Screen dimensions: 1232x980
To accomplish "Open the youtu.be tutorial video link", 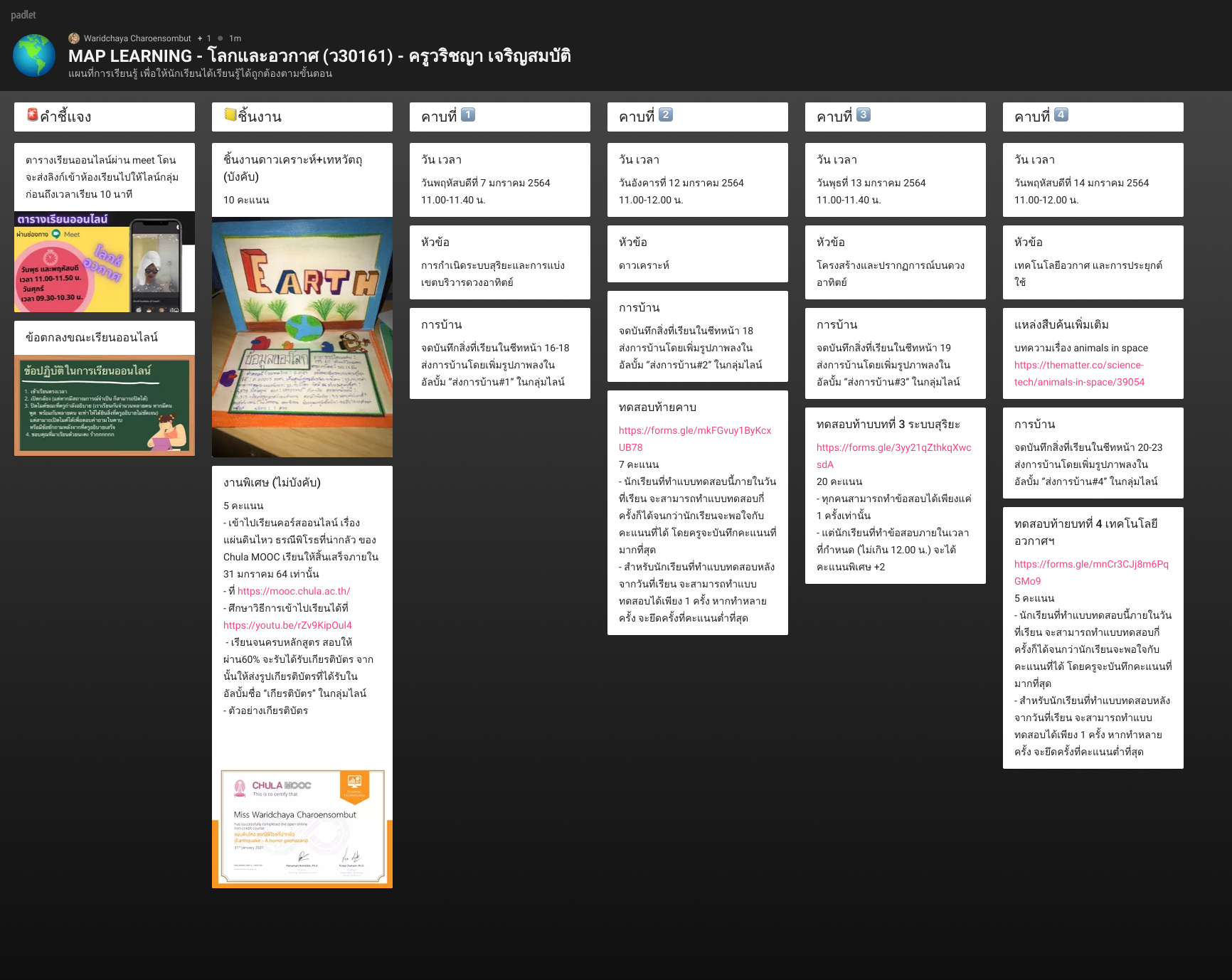I will 287,625.
